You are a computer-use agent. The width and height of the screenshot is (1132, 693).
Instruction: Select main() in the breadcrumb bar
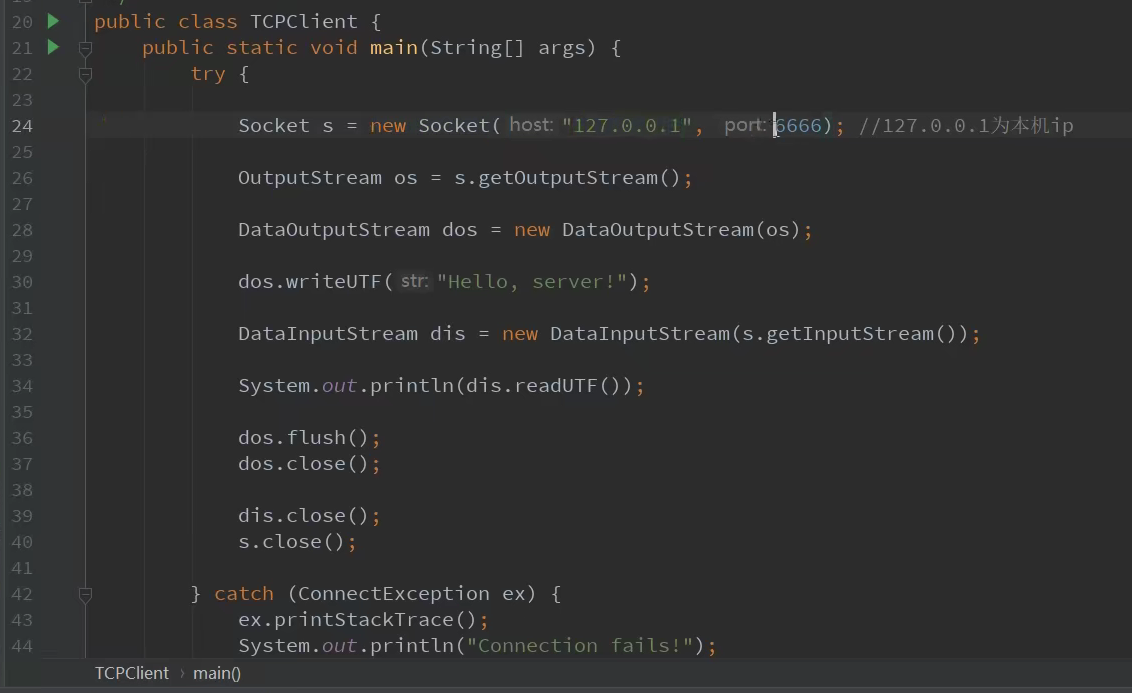click(217, 673)
